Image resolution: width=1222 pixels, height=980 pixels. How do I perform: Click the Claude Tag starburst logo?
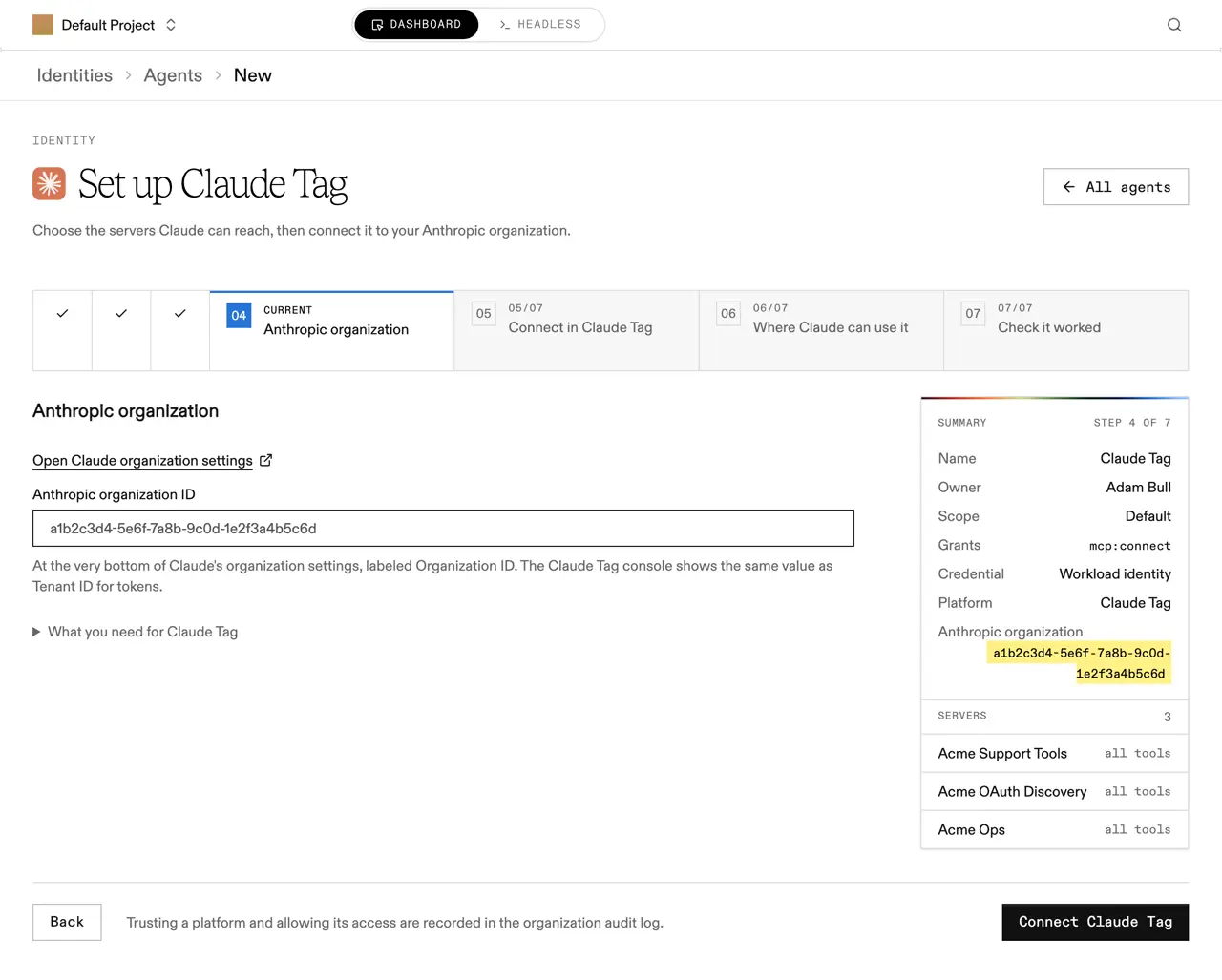(49, 183)
